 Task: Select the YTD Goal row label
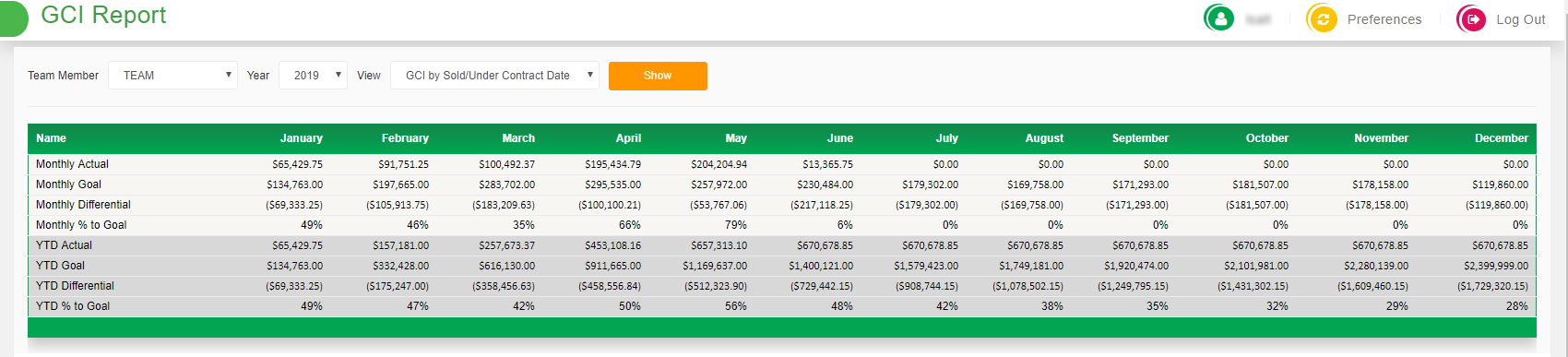[x=60, y=266]
